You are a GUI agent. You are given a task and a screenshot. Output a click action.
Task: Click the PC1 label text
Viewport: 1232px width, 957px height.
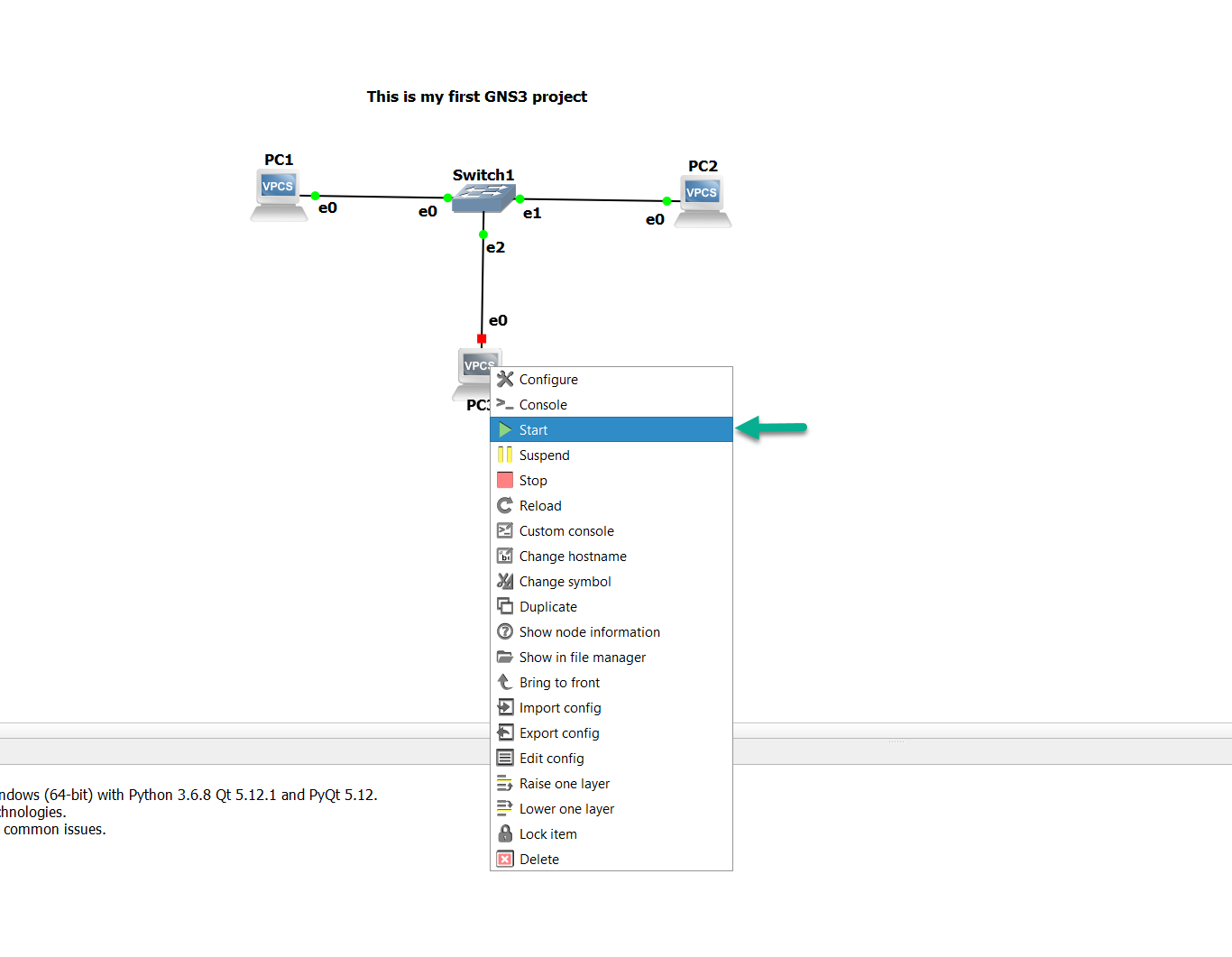pyautogui.click(x=279, y=160)
